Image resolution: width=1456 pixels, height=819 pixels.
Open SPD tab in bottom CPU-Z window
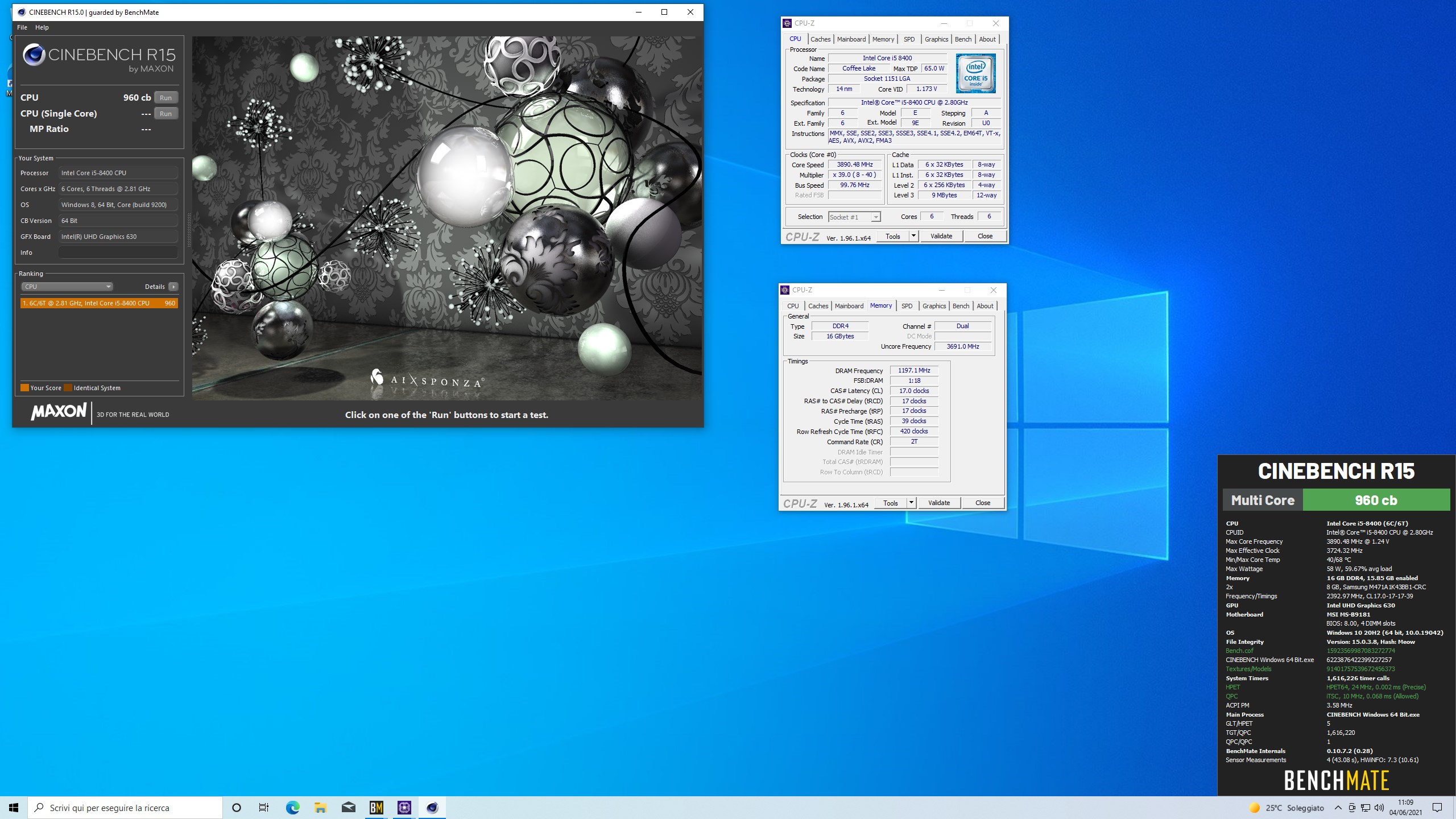[x=907, y=306]
